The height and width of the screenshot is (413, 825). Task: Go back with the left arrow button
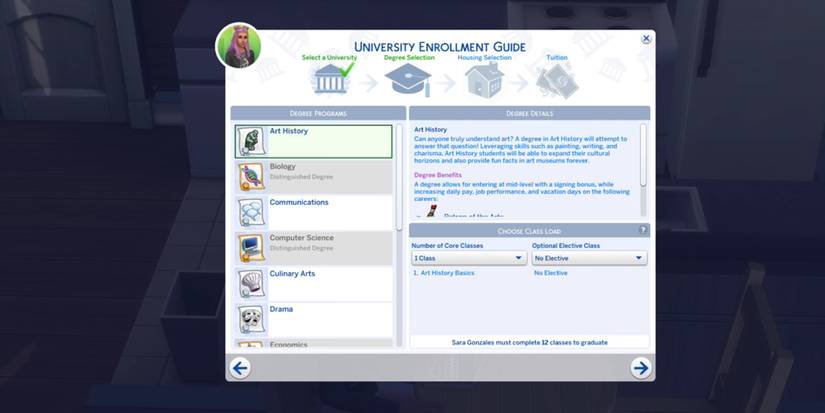(x=240, y=368)
